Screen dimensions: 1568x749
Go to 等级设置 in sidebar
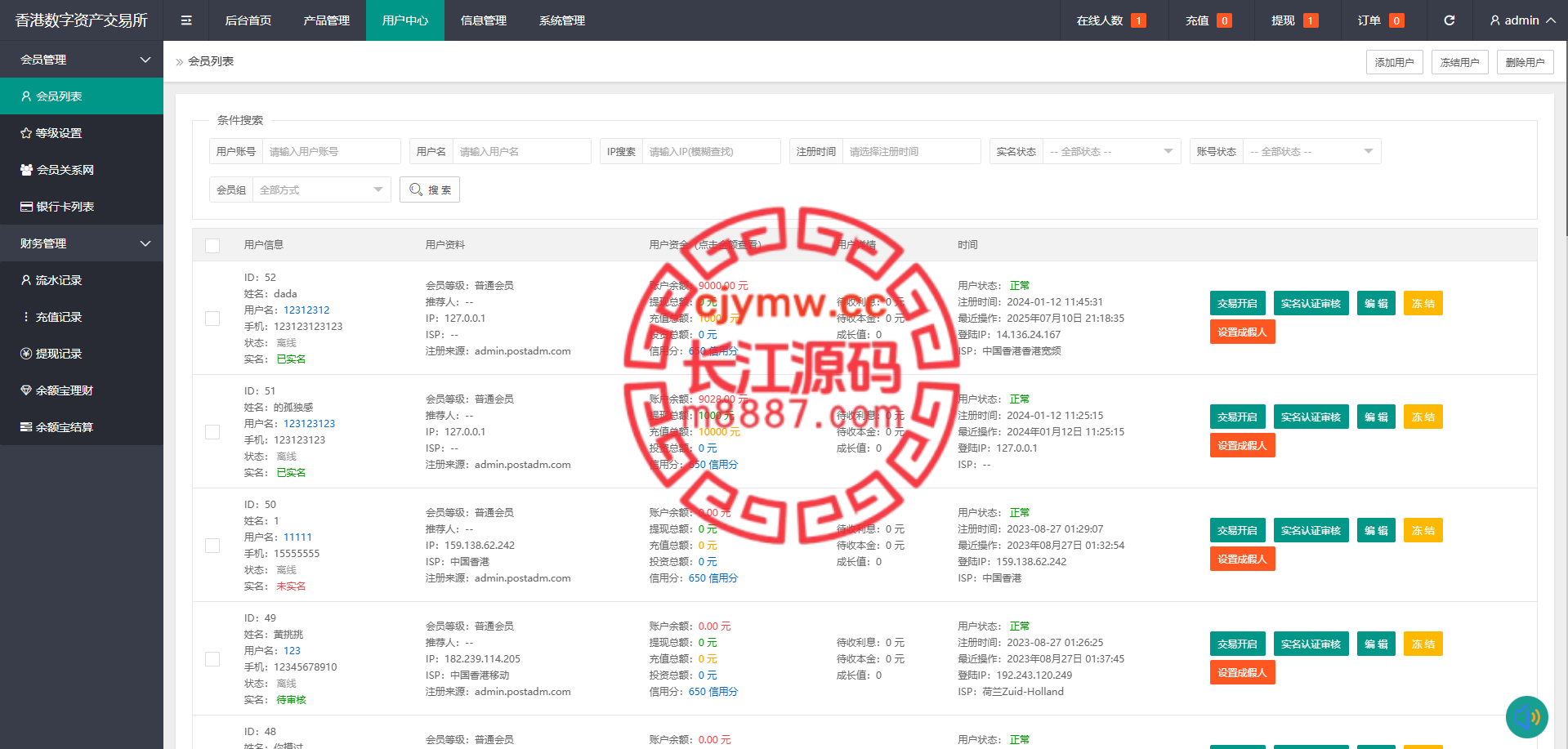pyautogui.click(x=82, y=133)
